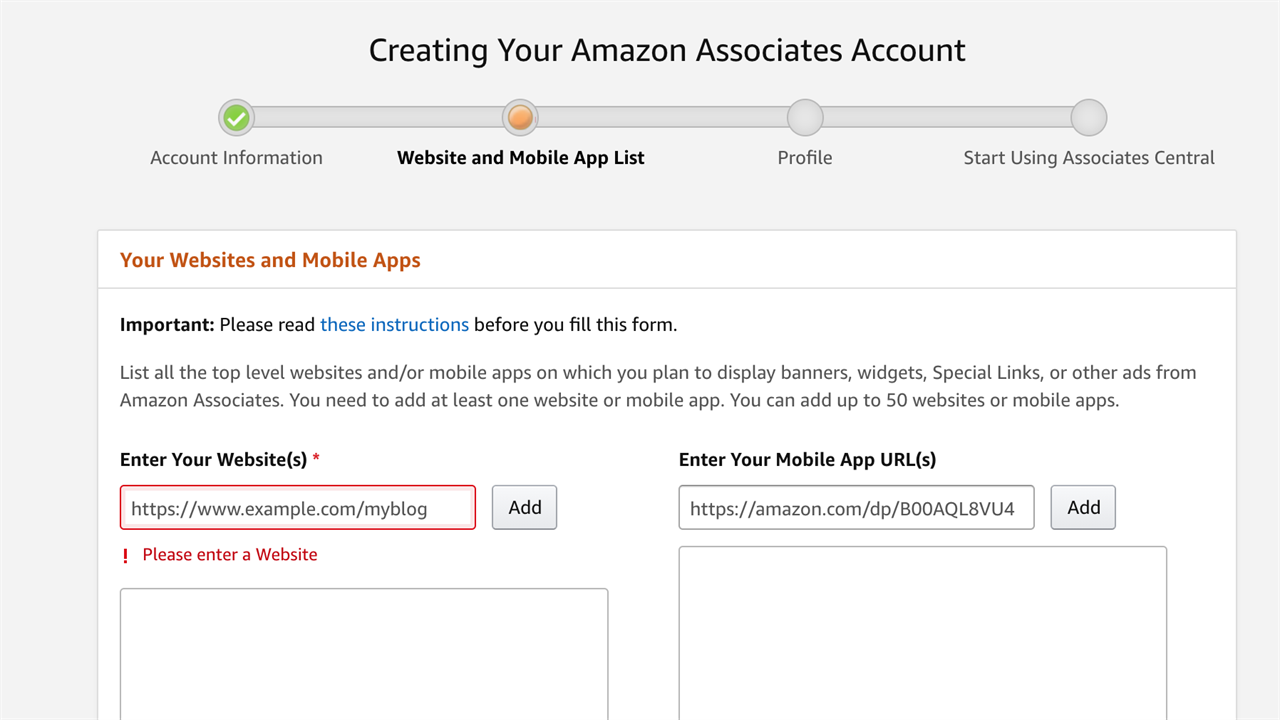Select the Account Information step label

click(236, 158)
